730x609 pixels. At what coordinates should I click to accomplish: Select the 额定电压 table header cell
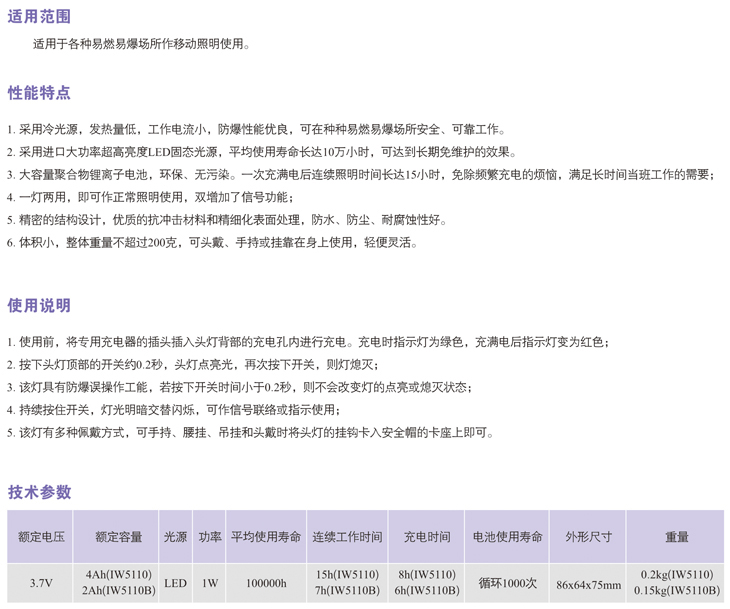(x=41, y=537)
